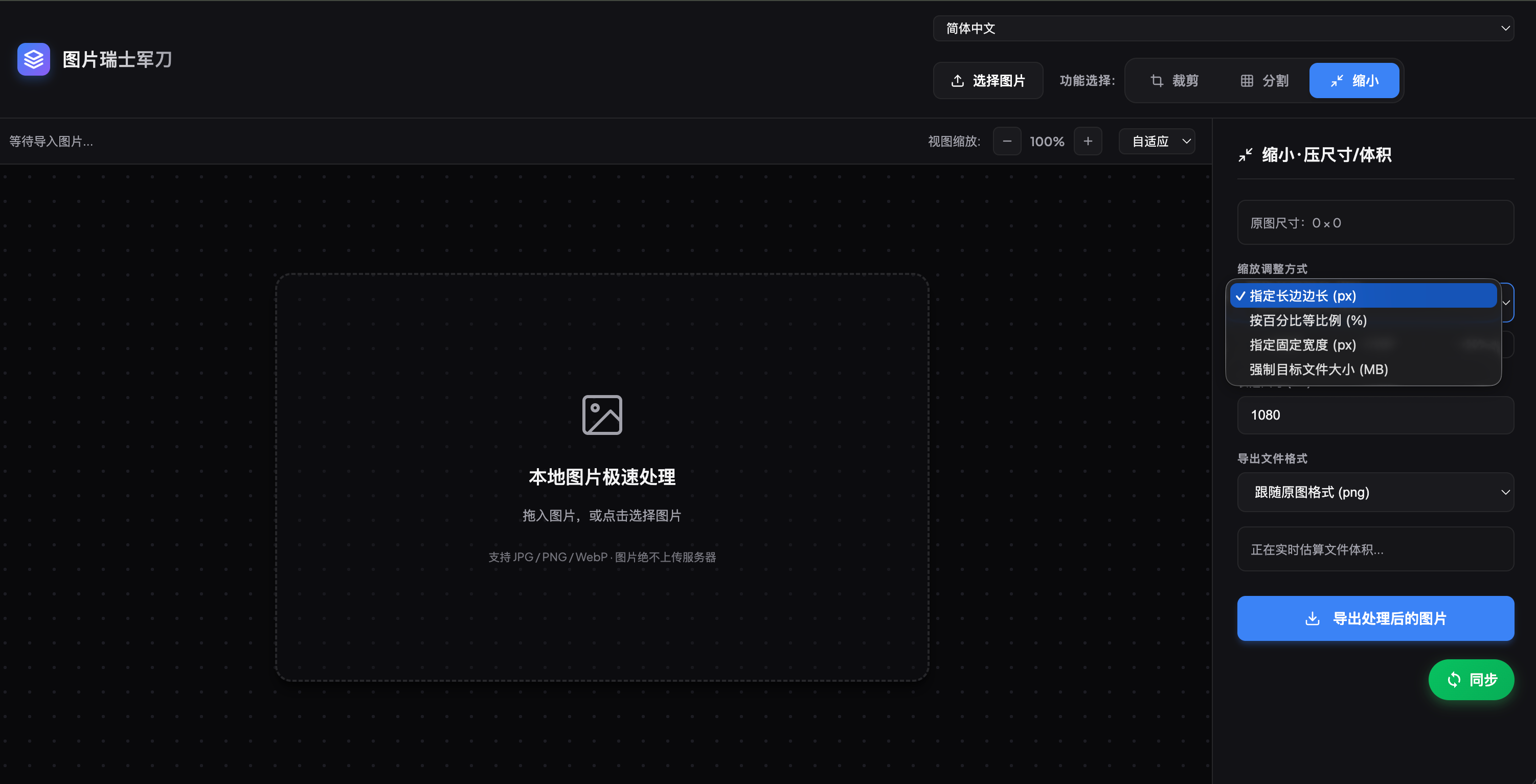1536x784 pixels.
Task: Click 拖入图片，或点击选择图片 prompt text
Action: click(x=602, y=516)
